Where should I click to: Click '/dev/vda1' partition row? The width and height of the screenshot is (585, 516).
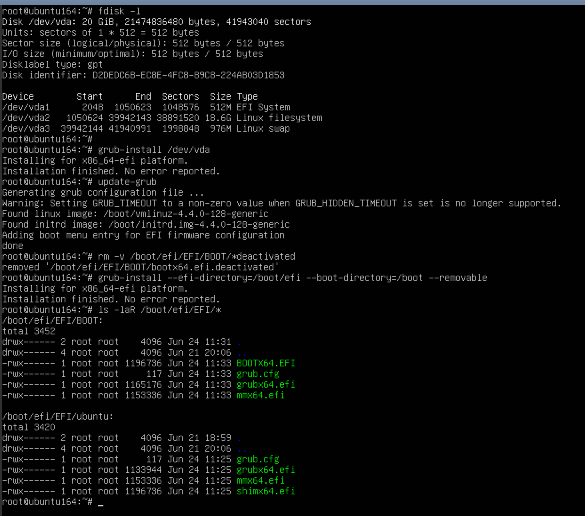pos(146,107)
